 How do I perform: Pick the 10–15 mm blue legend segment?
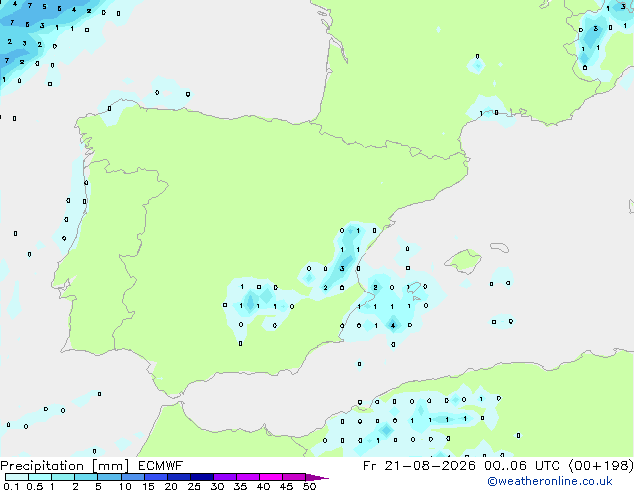(133, 477)
